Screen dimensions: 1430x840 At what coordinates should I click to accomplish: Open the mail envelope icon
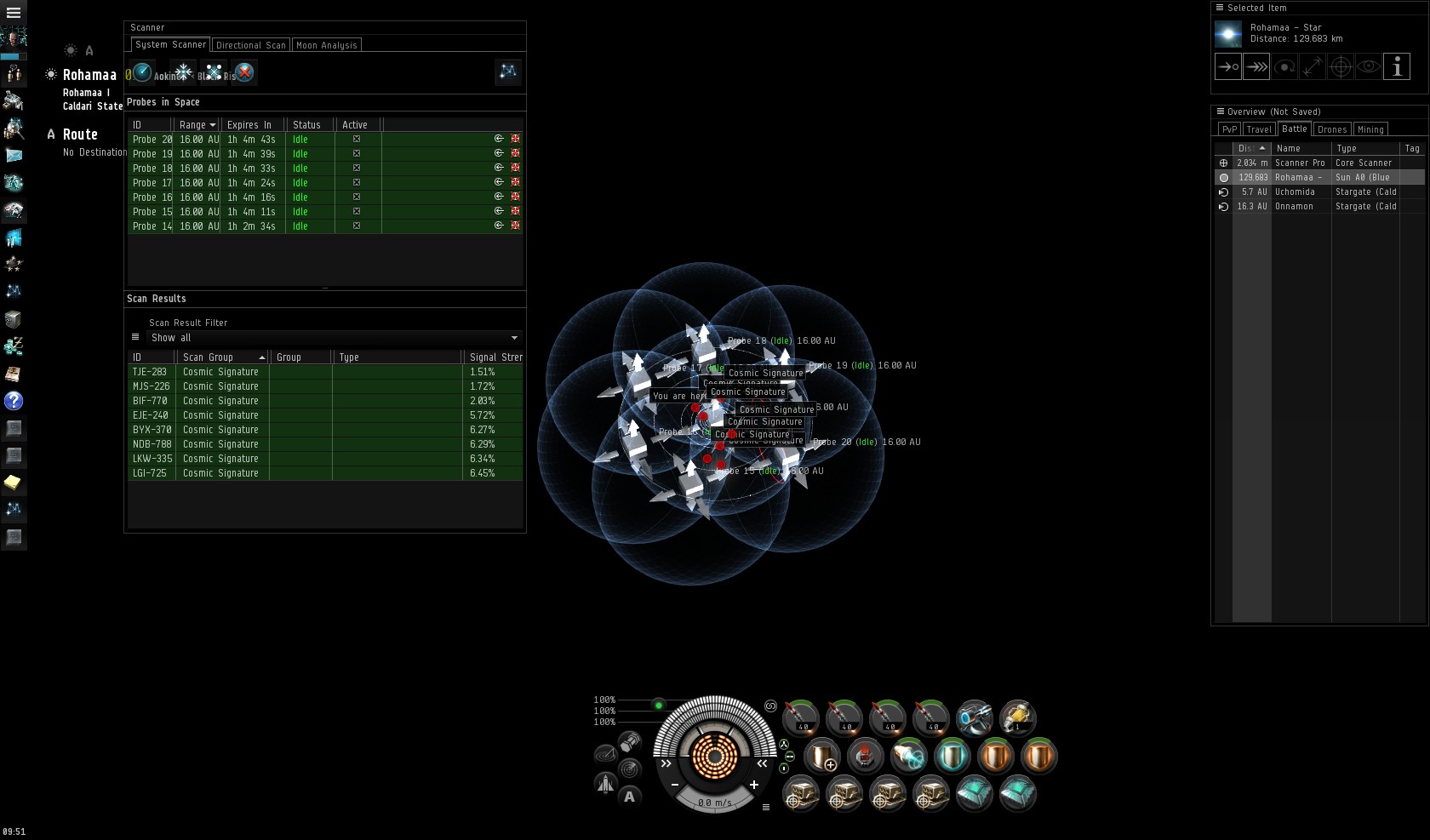pyautogui.click(x=14, y=155)
